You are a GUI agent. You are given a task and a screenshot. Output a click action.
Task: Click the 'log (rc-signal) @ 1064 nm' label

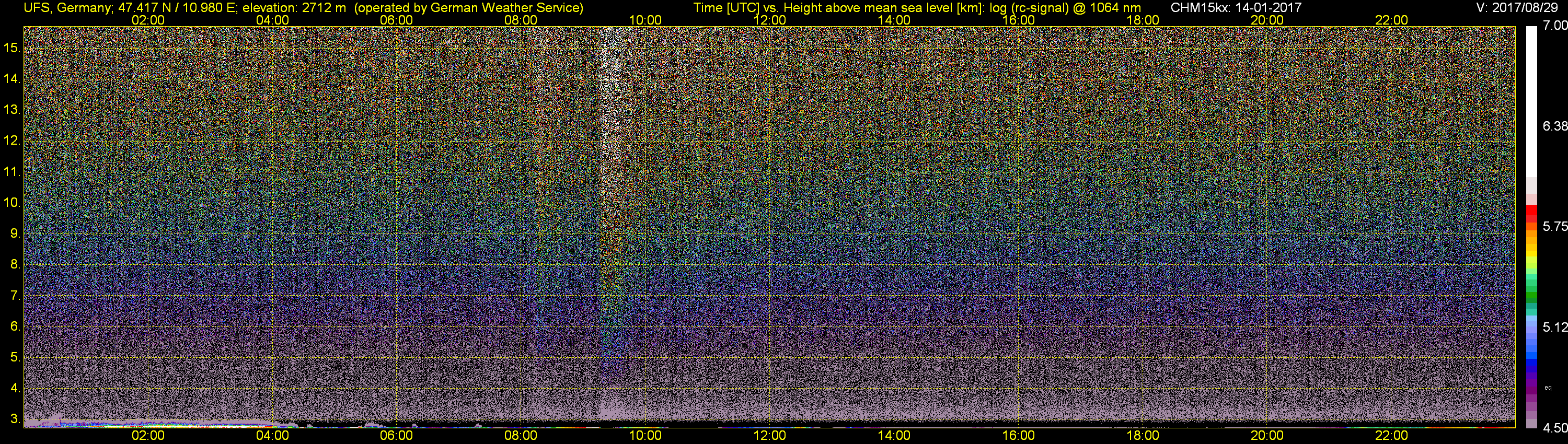pyautogui.click(x=1065, y=8)
